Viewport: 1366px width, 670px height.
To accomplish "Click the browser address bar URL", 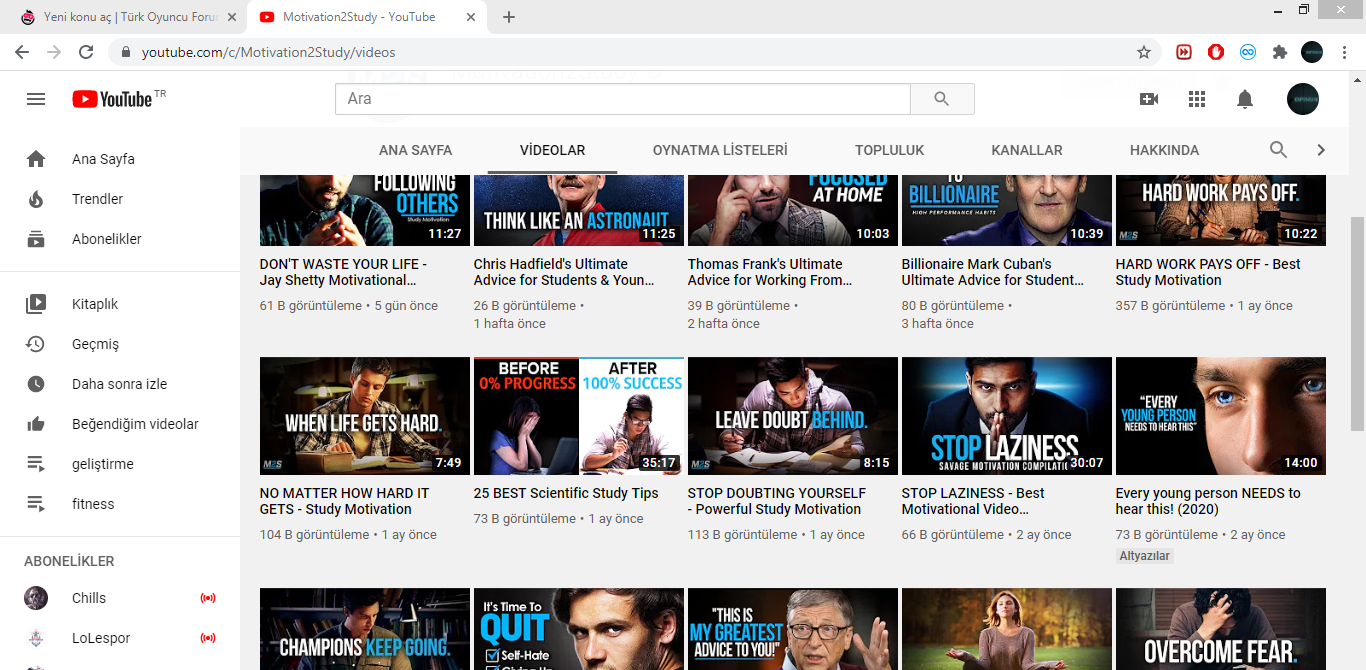I will click(x=268, y=52).
